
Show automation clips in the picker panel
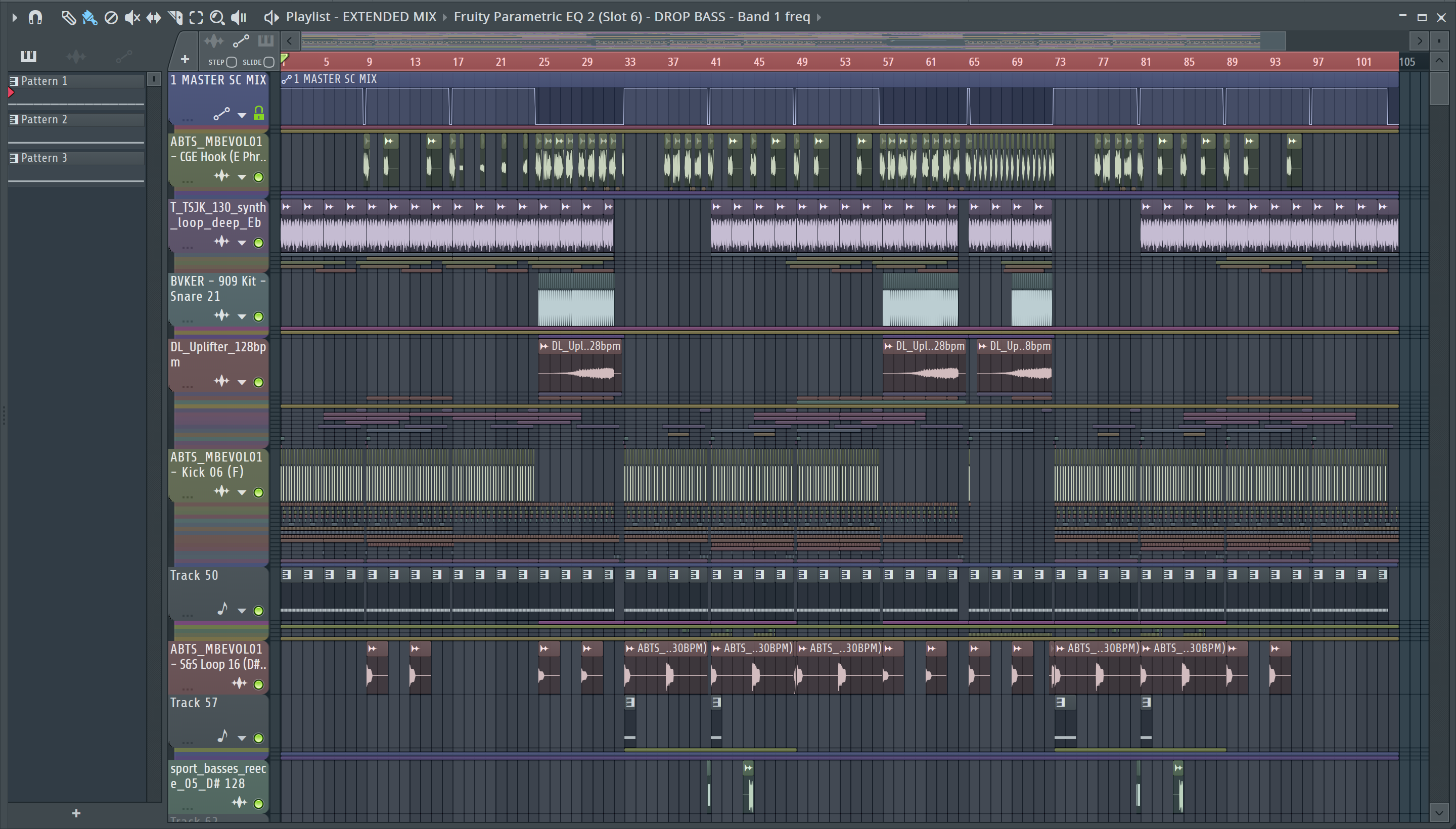(x=123, y=56)
